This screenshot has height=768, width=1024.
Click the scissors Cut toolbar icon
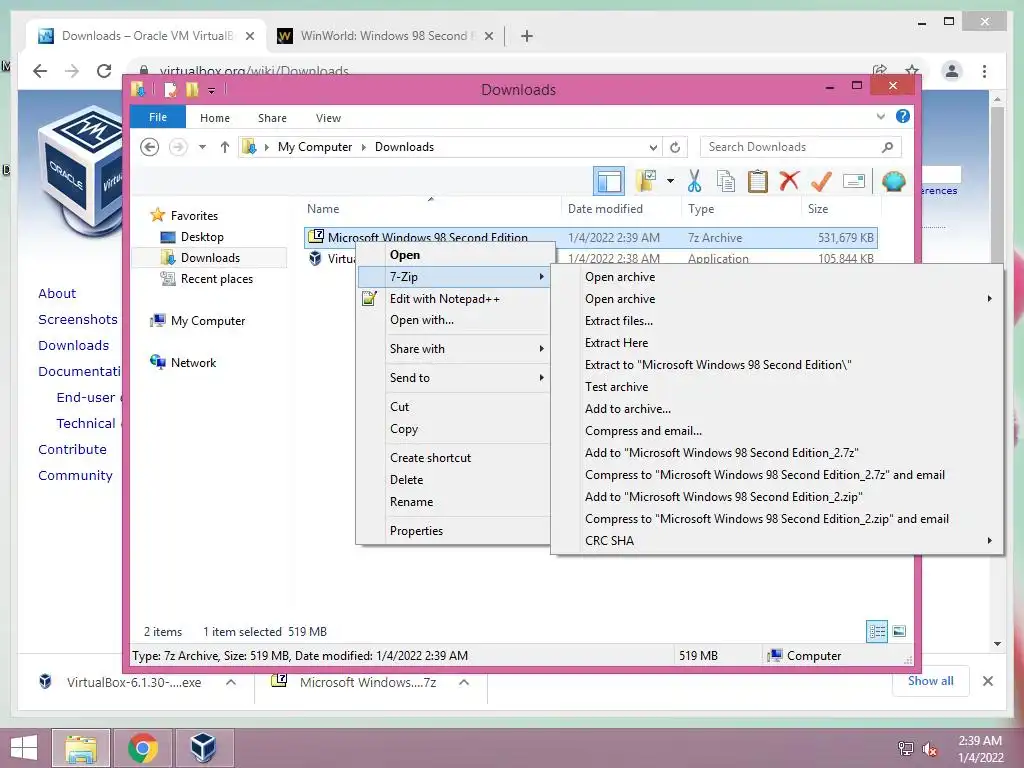click(x=694, y=181)
